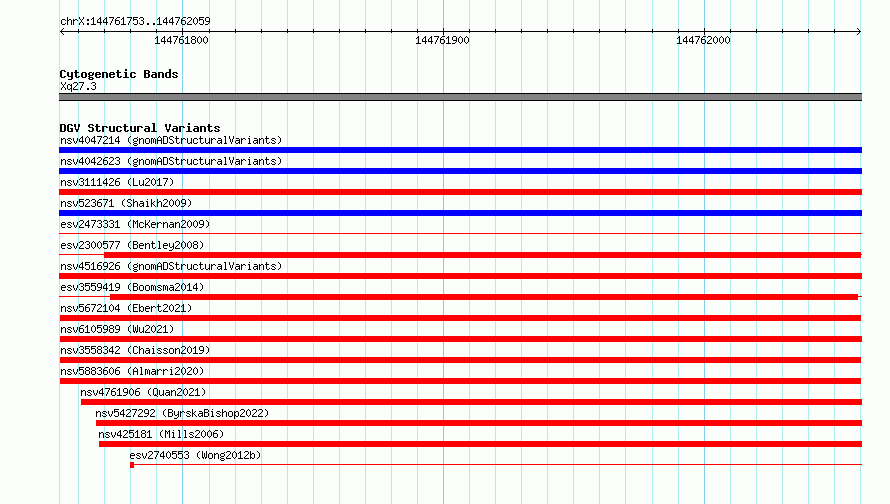Click the Cytogenetic Bands track title
This screenshot has width=890, height=504.
pos(119,74)
